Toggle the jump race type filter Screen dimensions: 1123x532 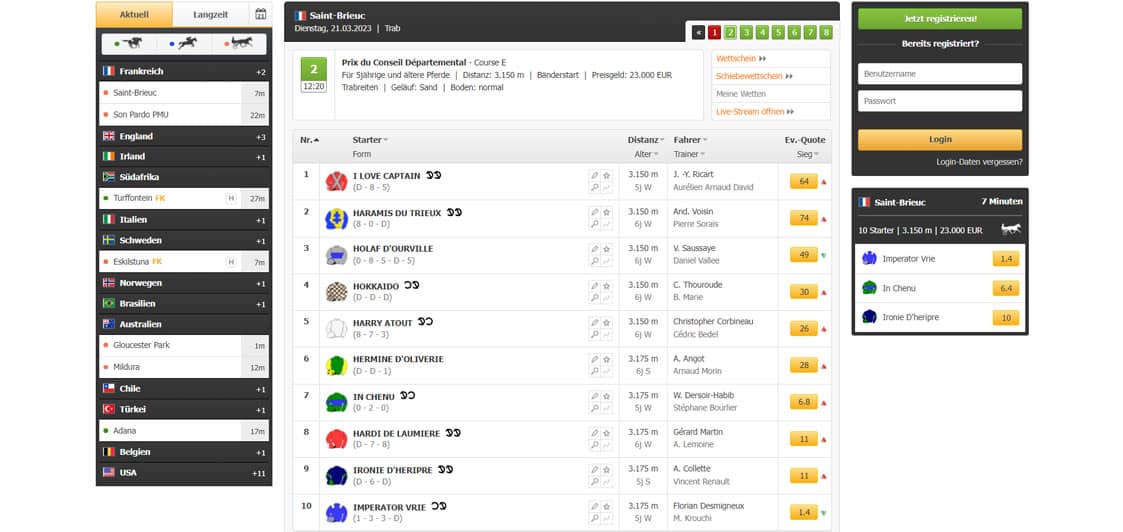pos(185,44)
